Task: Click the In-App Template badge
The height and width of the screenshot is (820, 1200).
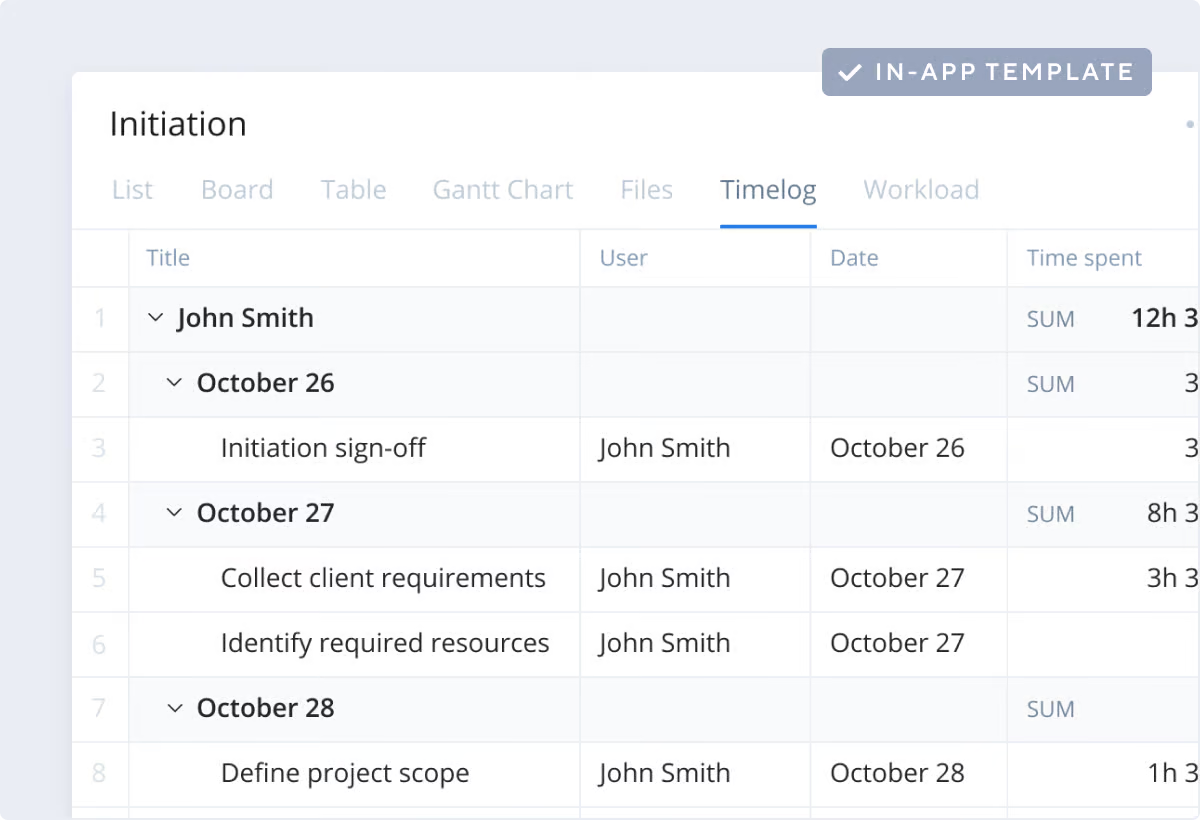Action: point(987,72)
